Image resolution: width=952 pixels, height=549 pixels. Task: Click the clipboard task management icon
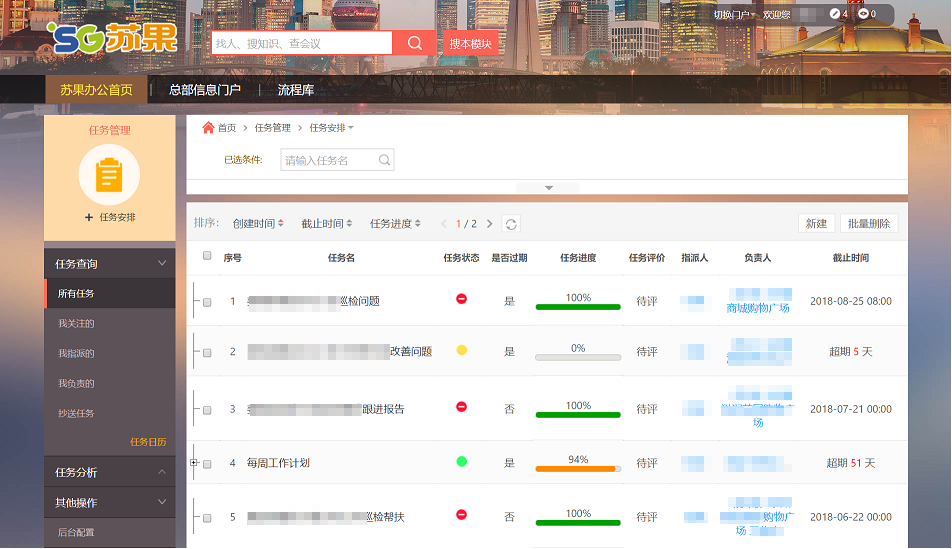109,176
